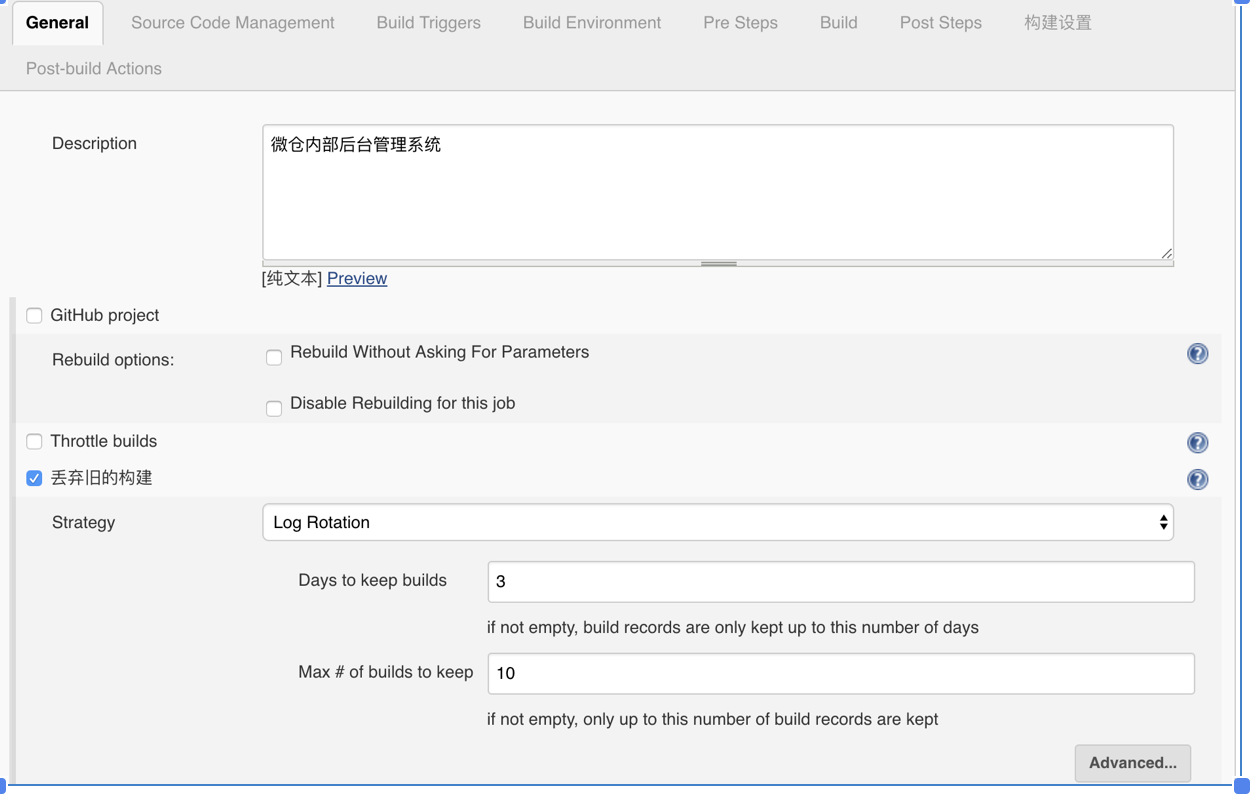Enable the GitHub project checkbox

[x=34, y=316]
